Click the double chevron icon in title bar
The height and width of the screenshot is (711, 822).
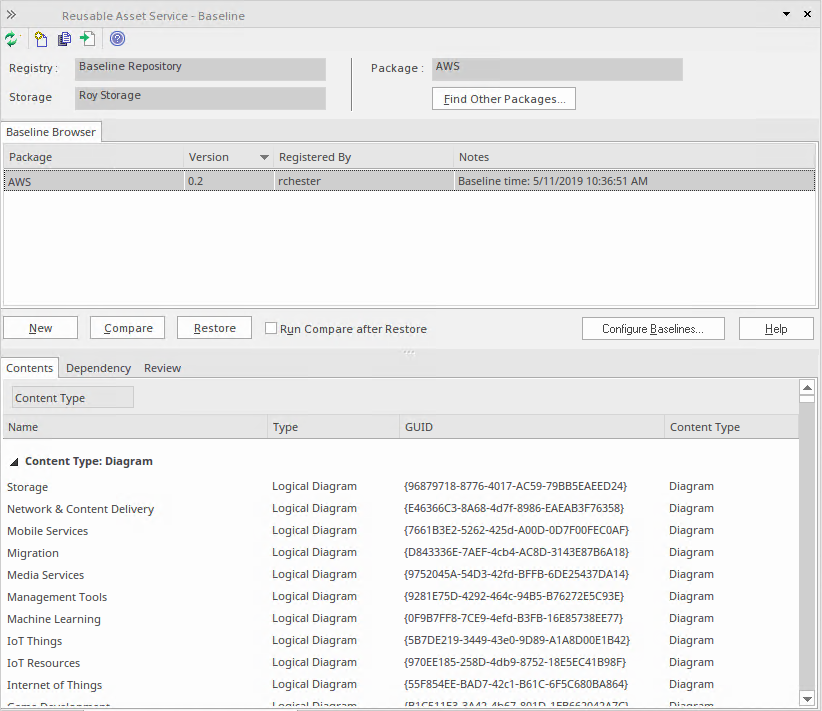point(11,15)
